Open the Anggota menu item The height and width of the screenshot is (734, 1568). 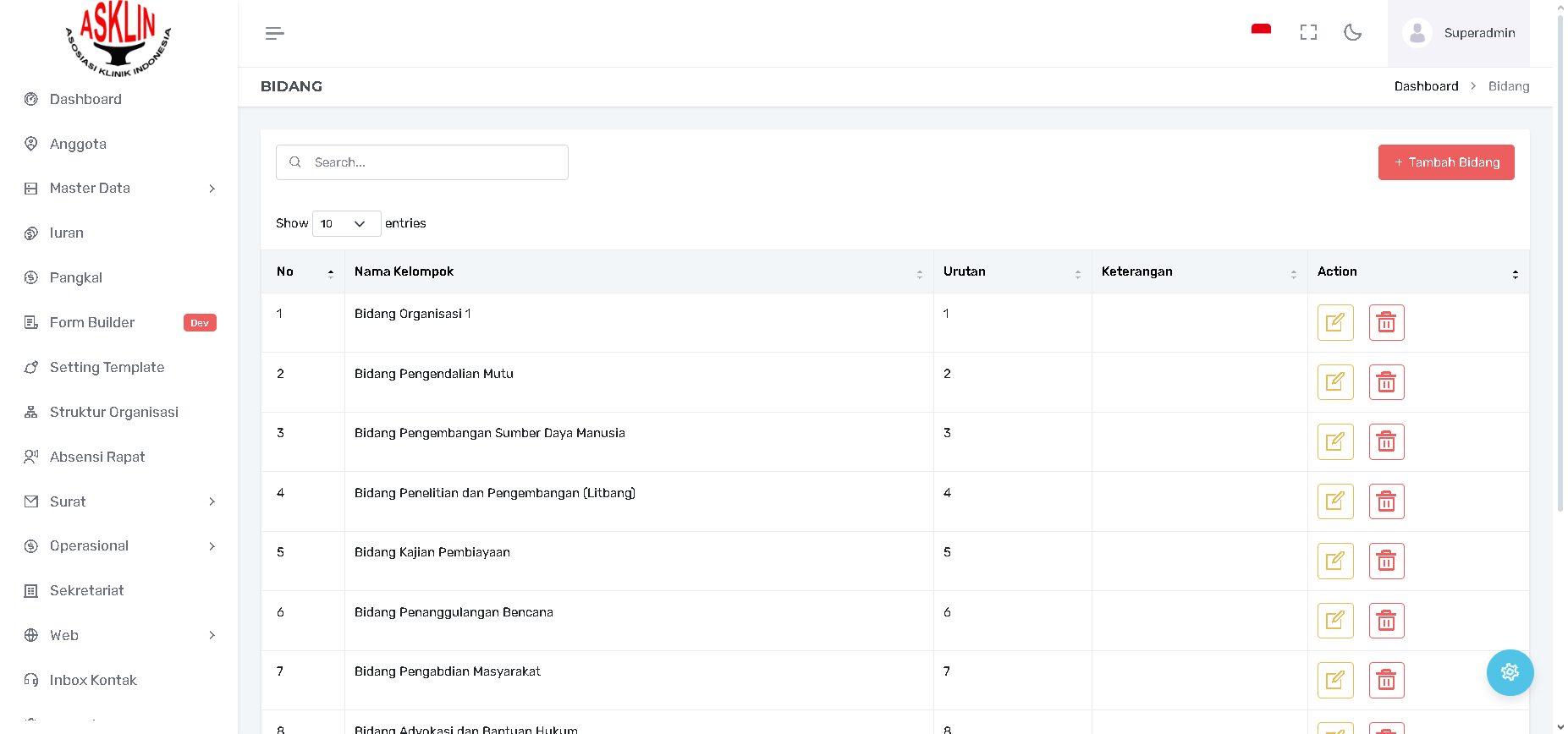(x=78, y=144)
